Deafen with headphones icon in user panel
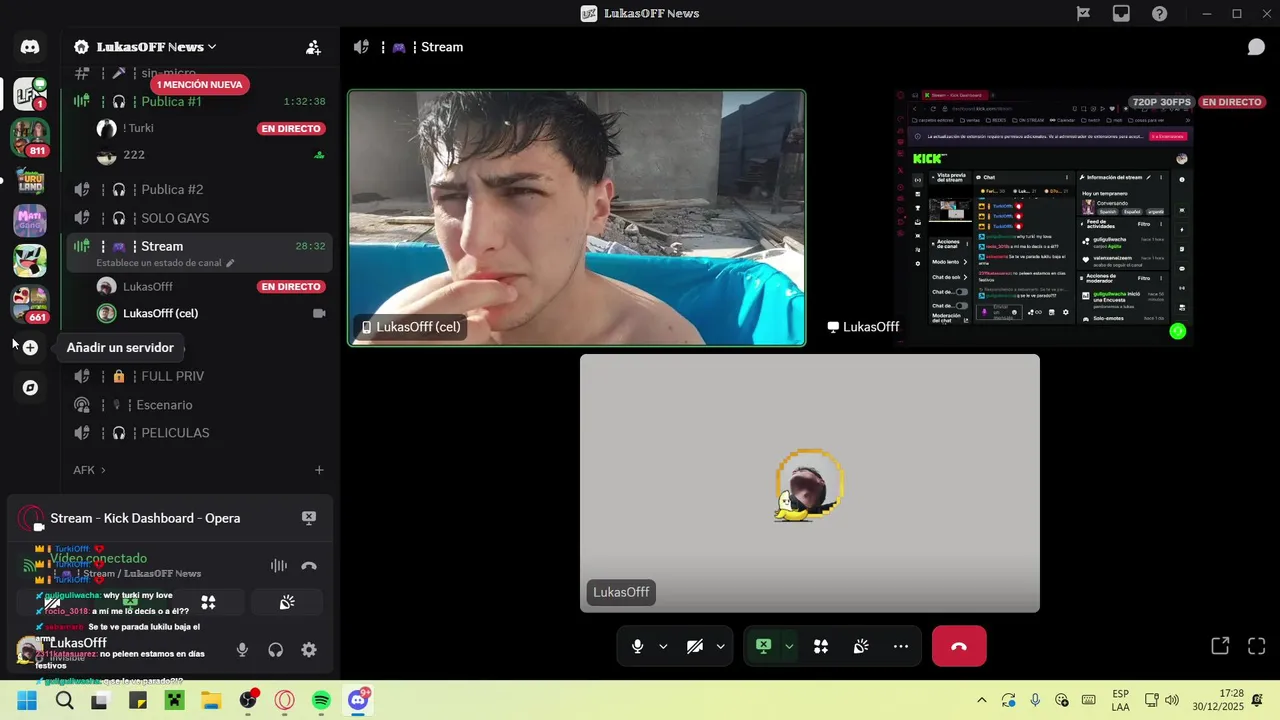The height and width of the screenshot is (720, 1280). pyautogui.click(x=276, y=650)
